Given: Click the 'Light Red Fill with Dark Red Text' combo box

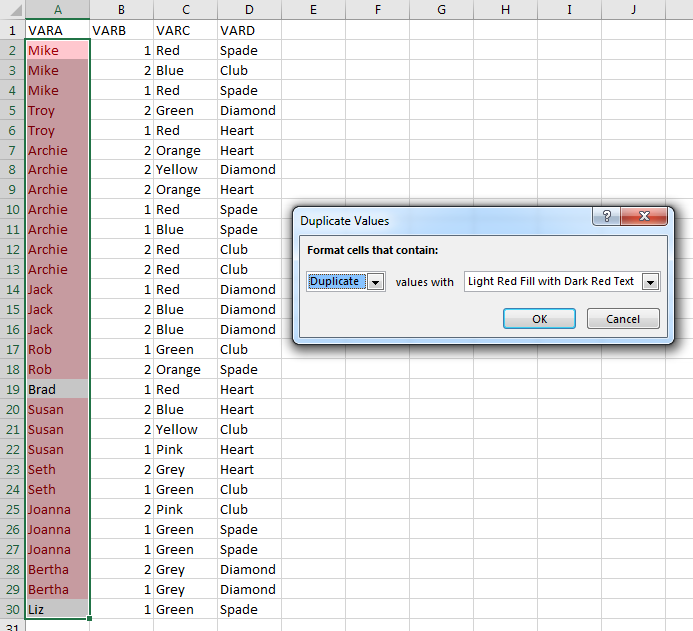Looking at the screenshot, I should pos(562,281).
